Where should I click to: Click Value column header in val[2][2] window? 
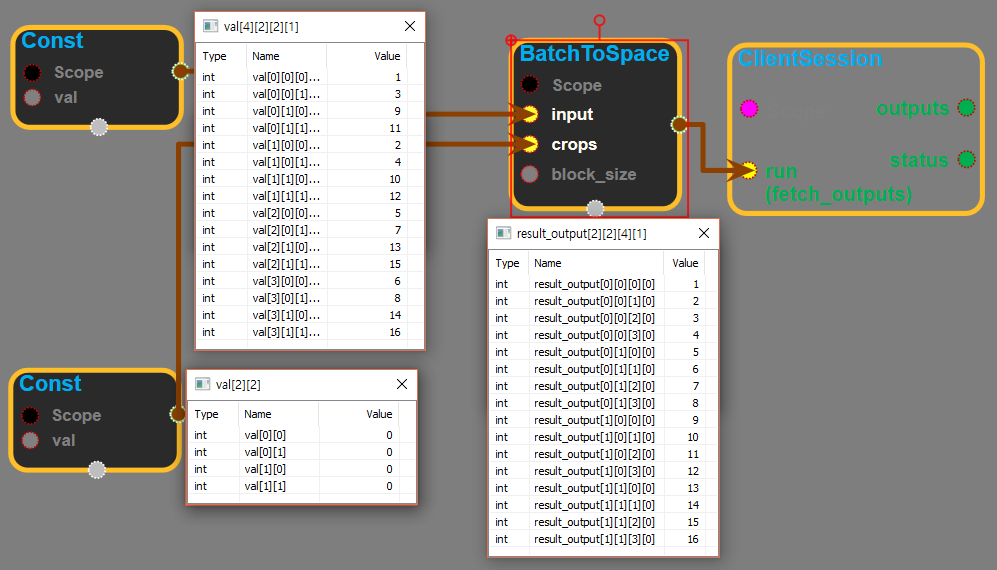point(379,414)
